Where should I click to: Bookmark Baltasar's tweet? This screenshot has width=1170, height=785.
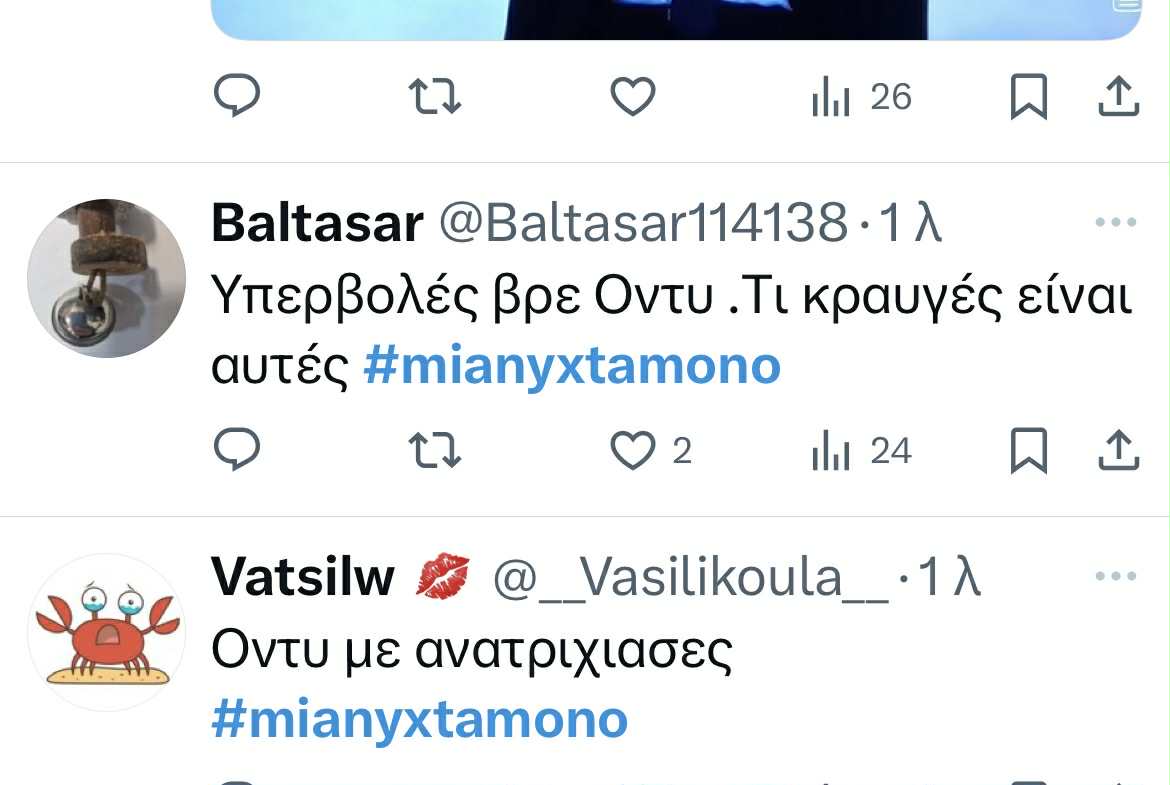point(1029,451)
